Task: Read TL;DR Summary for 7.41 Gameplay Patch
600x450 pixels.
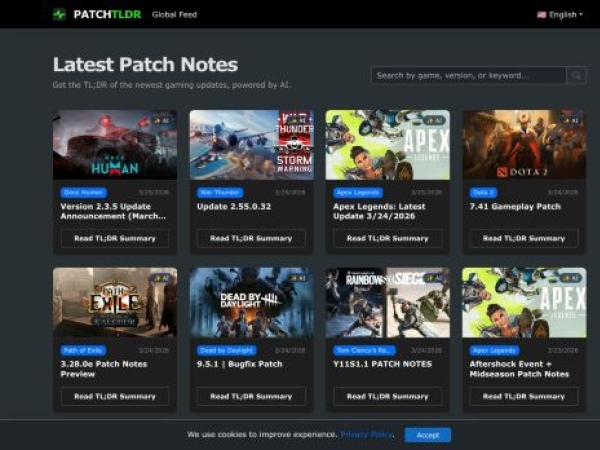Action: [x=524, y=238]
